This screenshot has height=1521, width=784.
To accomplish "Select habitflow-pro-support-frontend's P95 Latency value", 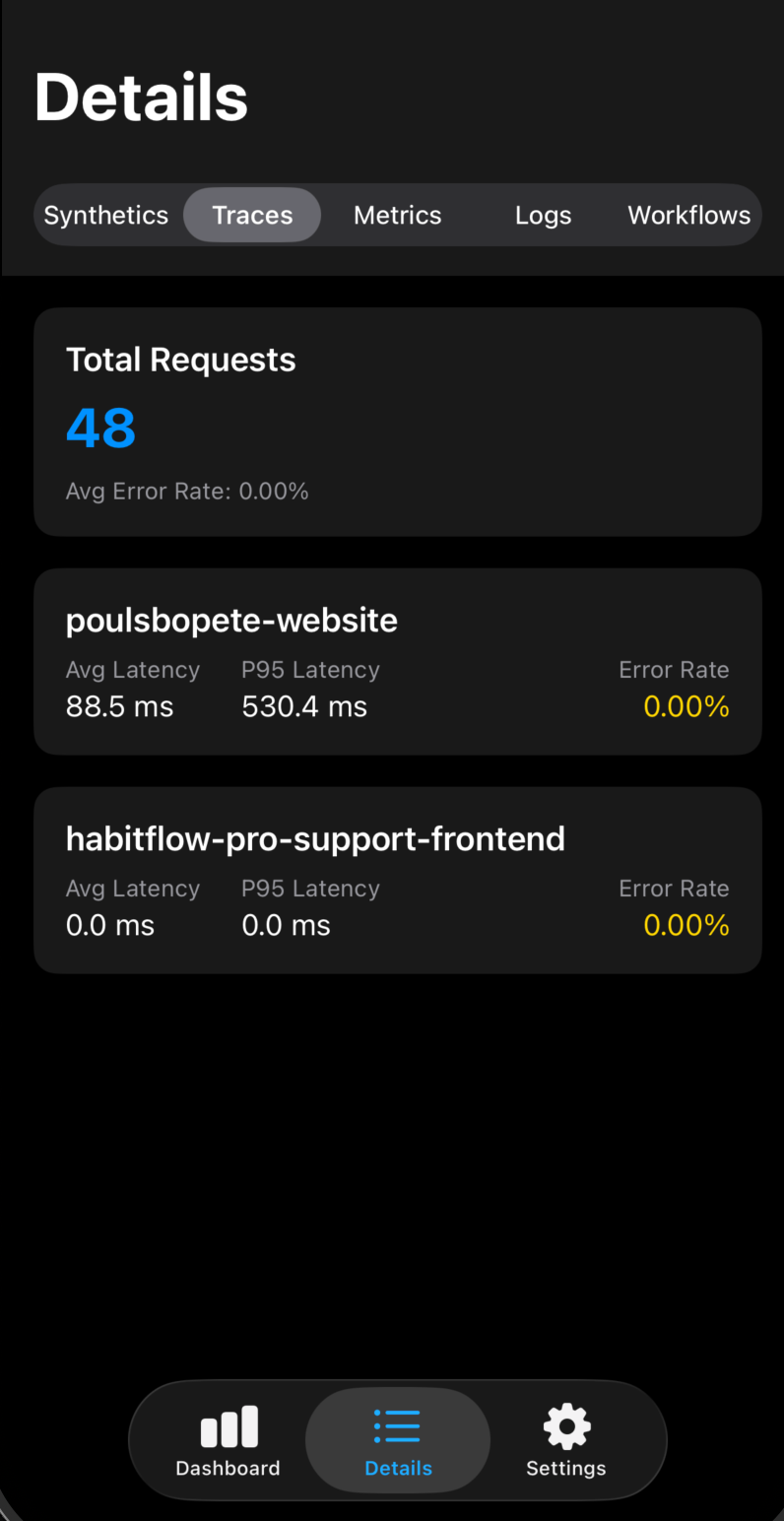I will [x=286, y=925].
